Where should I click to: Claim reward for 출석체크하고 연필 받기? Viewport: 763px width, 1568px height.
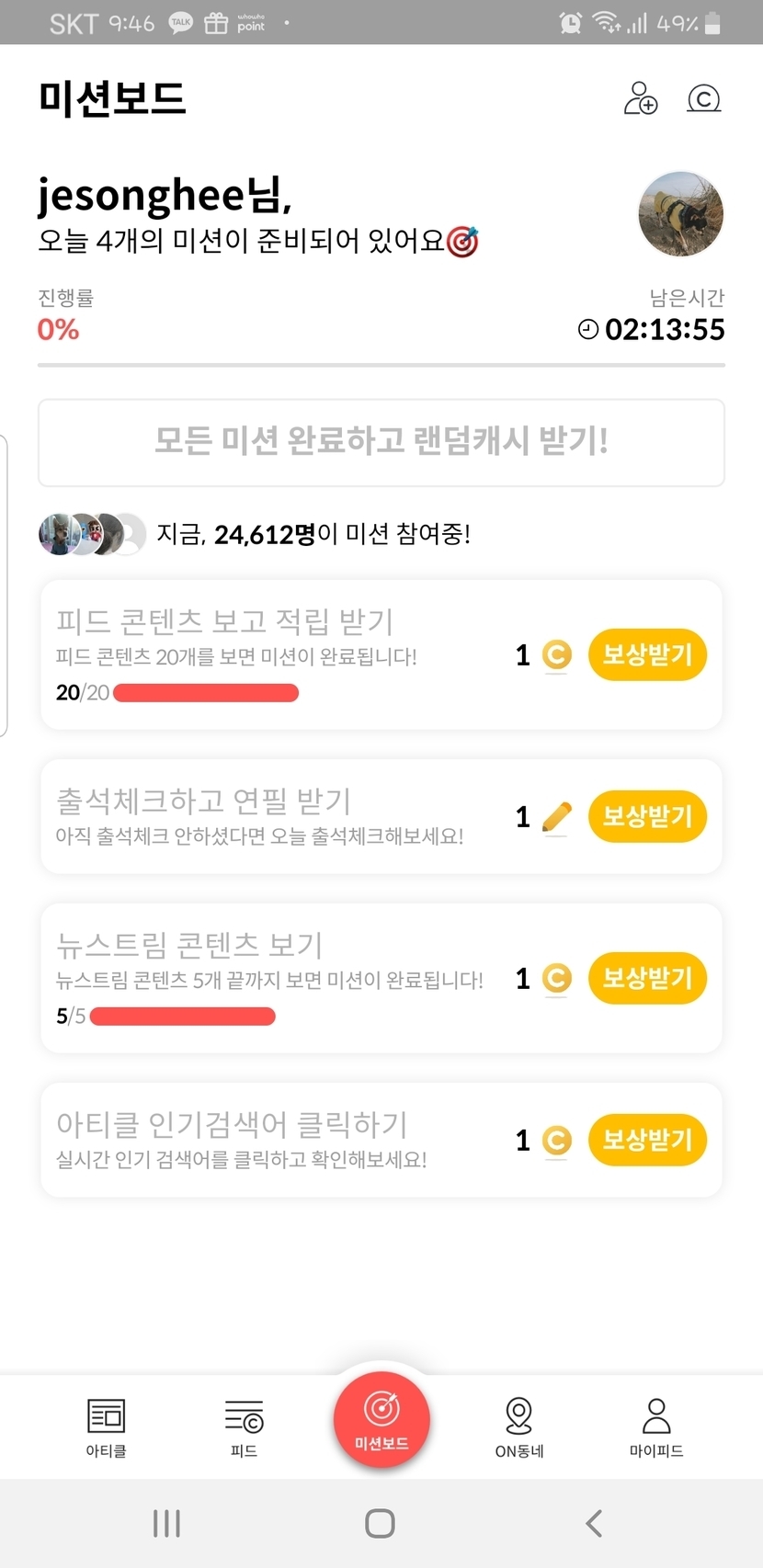(x=647, y=816)
